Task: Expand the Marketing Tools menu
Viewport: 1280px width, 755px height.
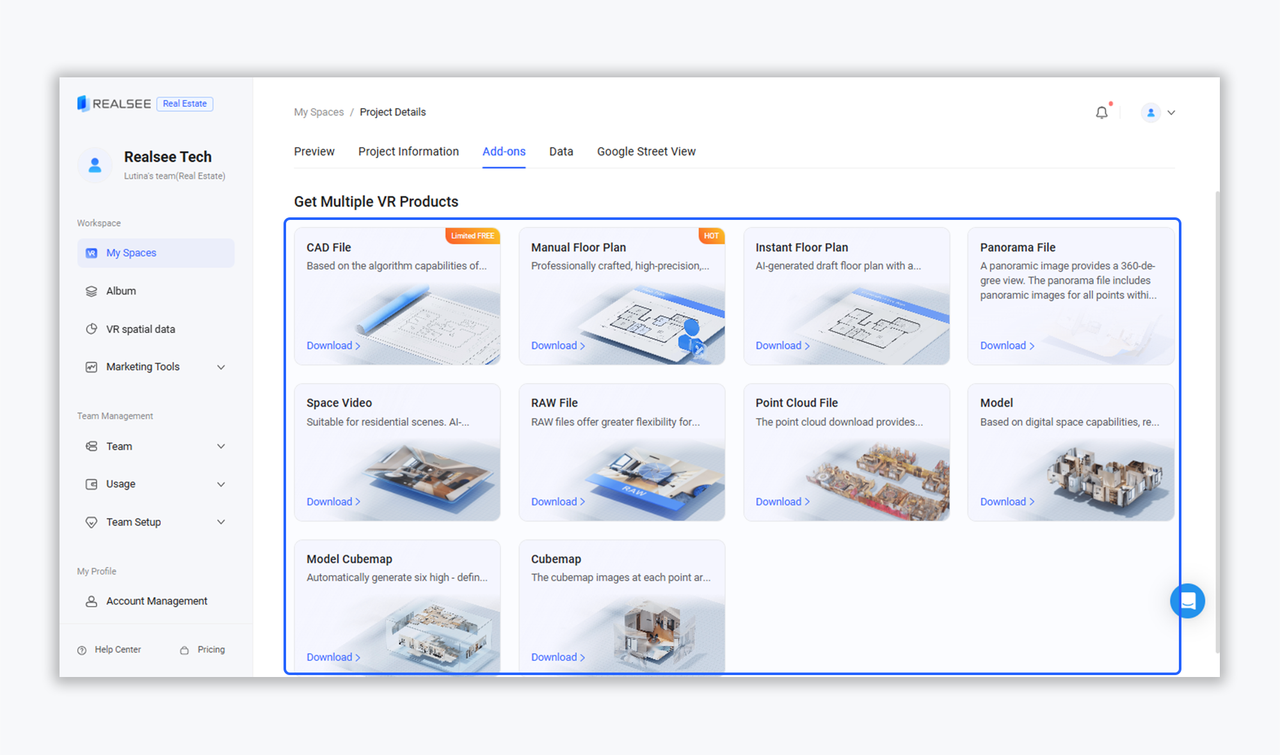Action: 221,367
